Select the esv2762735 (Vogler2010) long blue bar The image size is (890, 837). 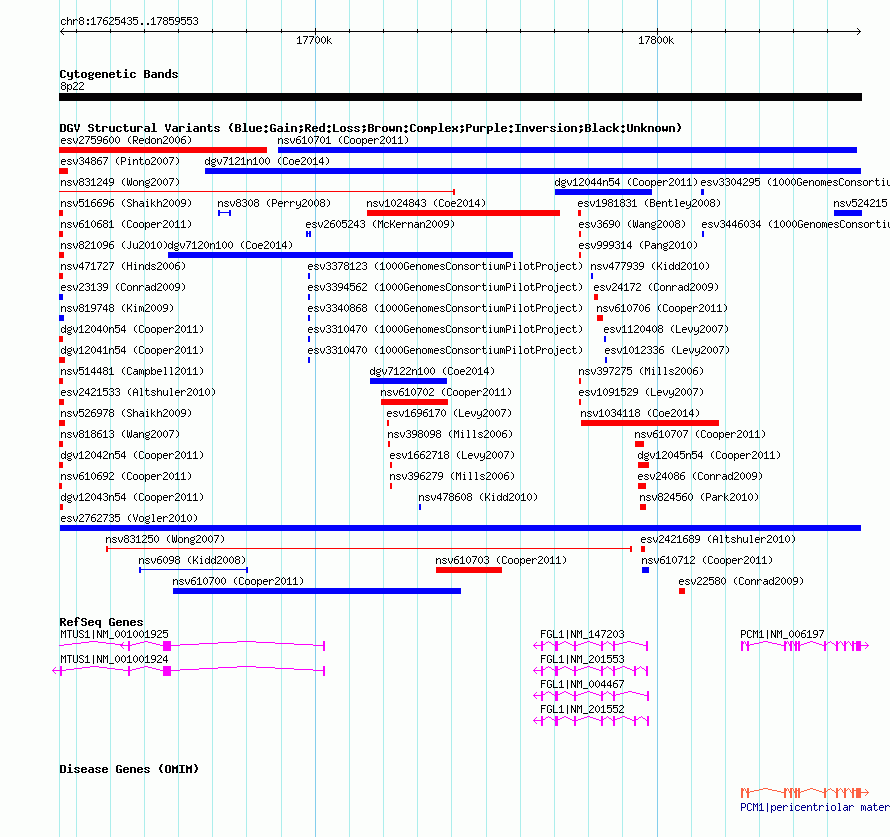pos(460,528)
